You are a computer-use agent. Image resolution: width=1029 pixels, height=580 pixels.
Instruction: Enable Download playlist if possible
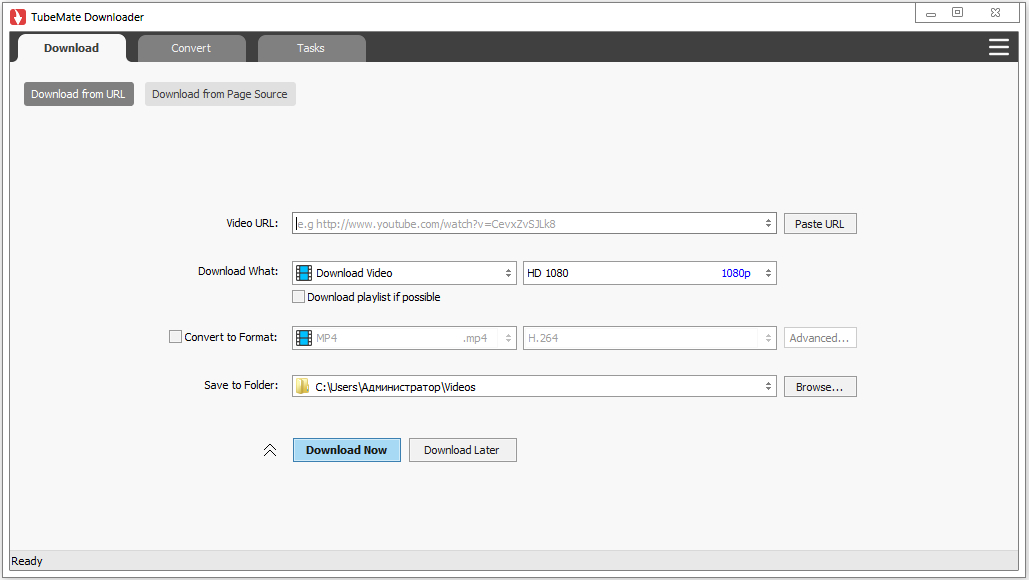(298, 297)
